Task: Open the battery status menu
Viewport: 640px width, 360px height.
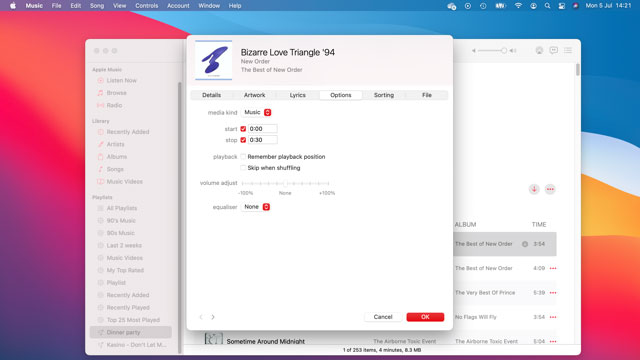Action: (x=500, y=6)
